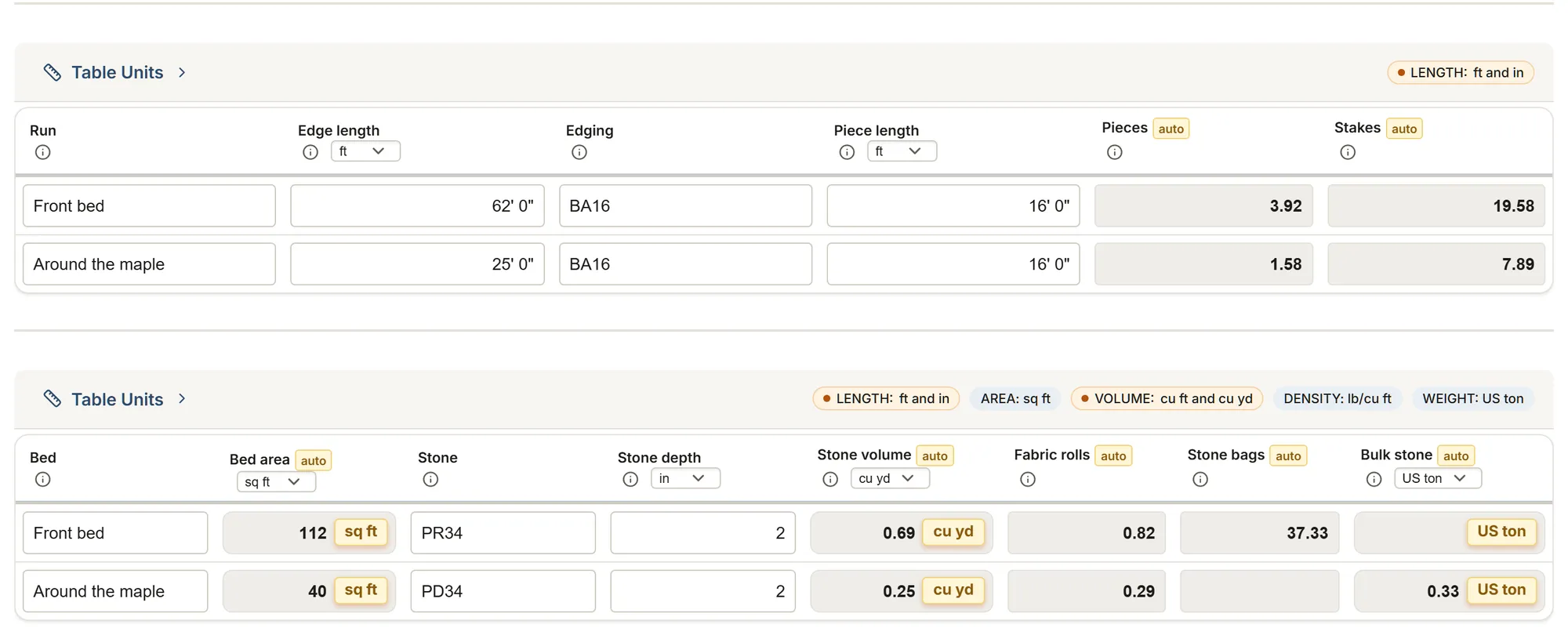Edit the Front bed stone depth field
The height and width of the screenshot is (635, 1568).
click(x=702, y=533)
